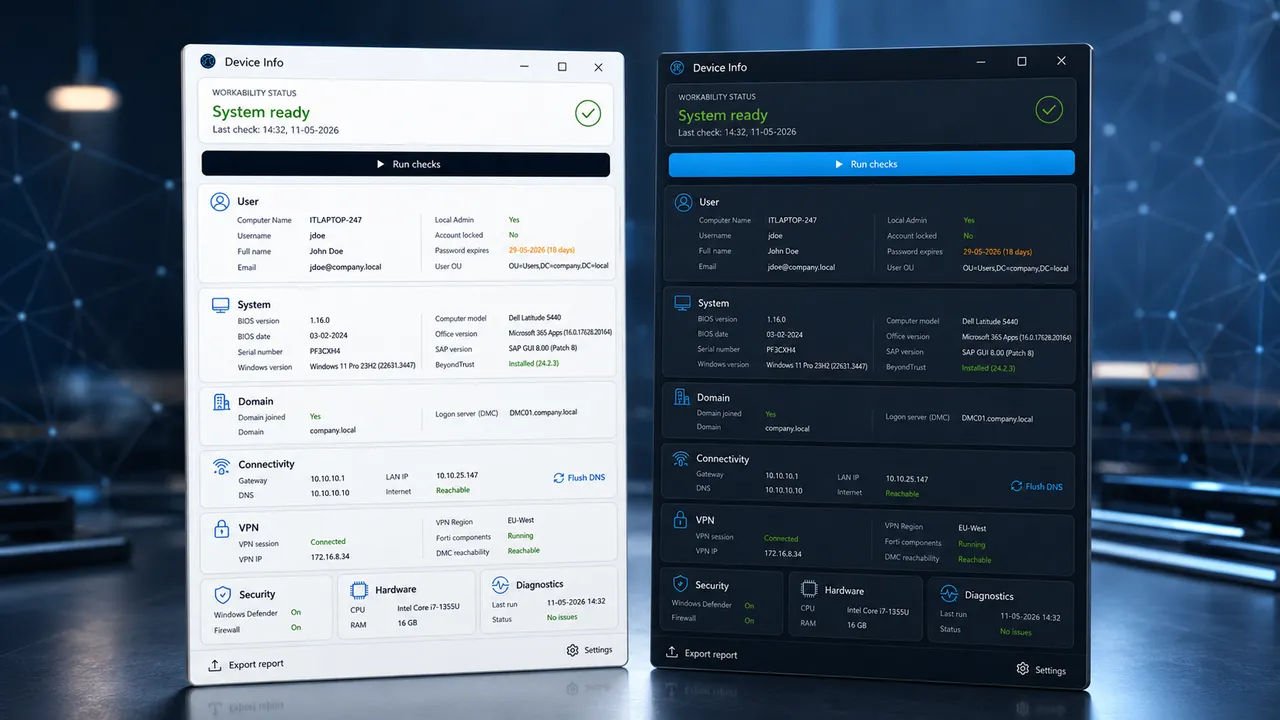
Task: Run checks in the light window
Action: tap(406, 164)
